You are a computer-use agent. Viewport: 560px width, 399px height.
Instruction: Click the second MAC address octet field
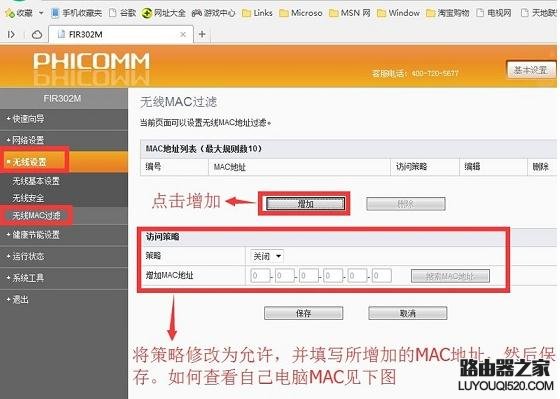click(285, 276)
